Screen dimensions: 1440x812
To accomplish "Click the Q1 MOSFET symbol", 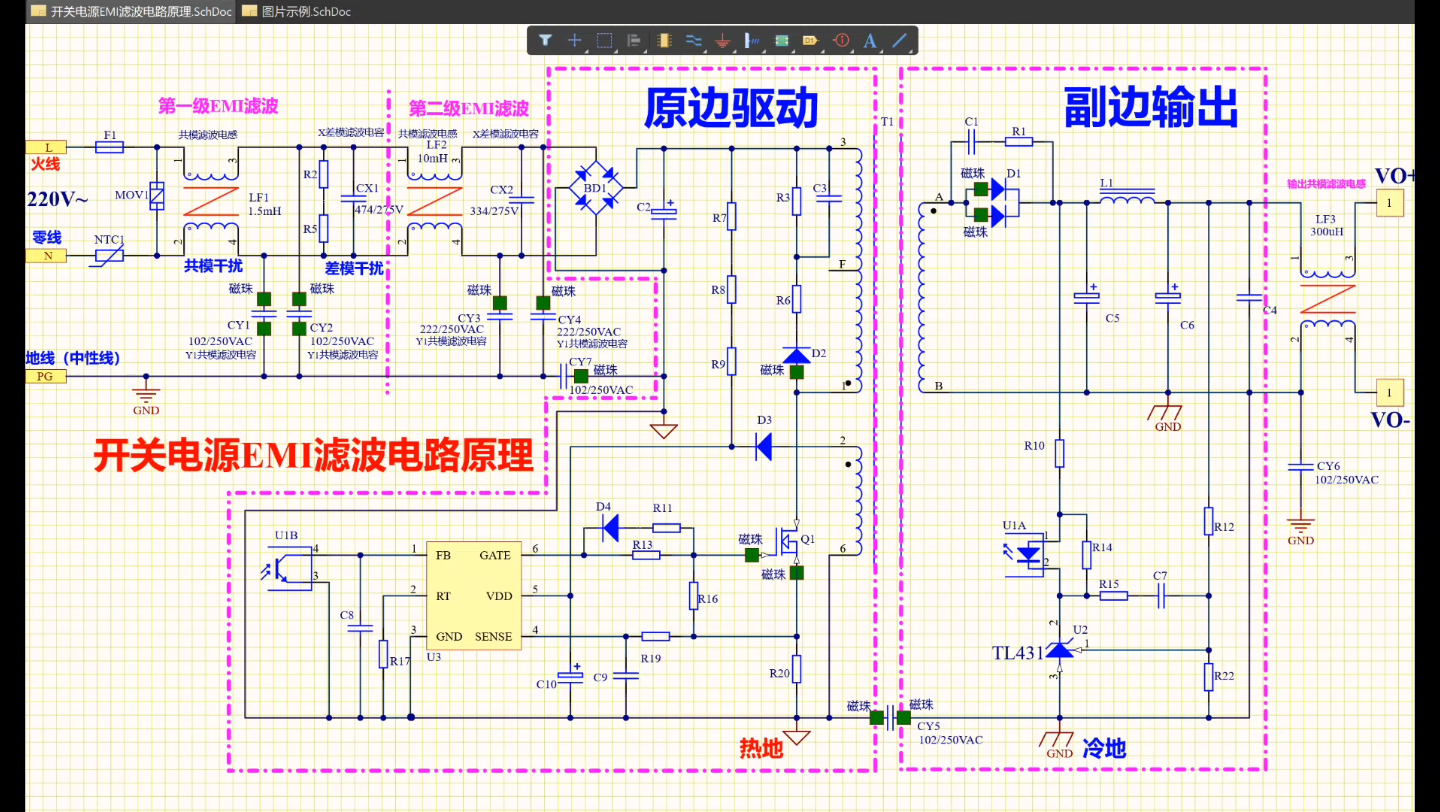I will (790, 541).
